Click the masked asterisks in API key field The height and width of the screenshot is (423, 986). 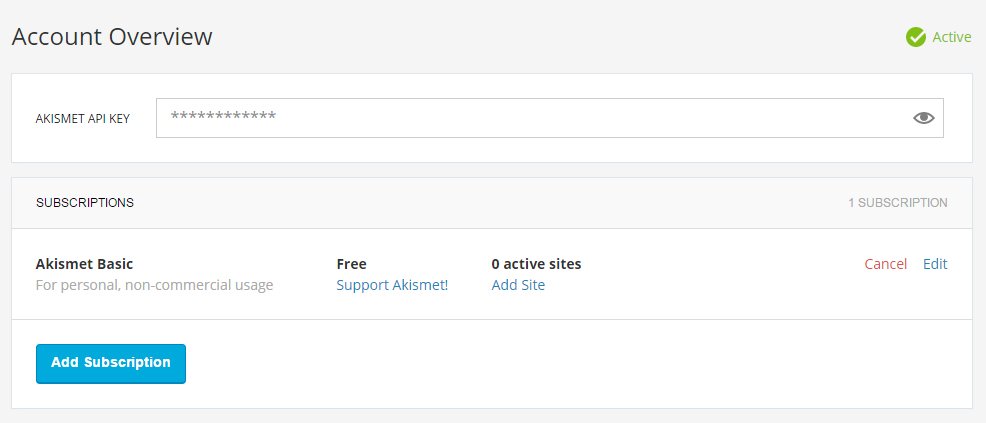point(223,118)
